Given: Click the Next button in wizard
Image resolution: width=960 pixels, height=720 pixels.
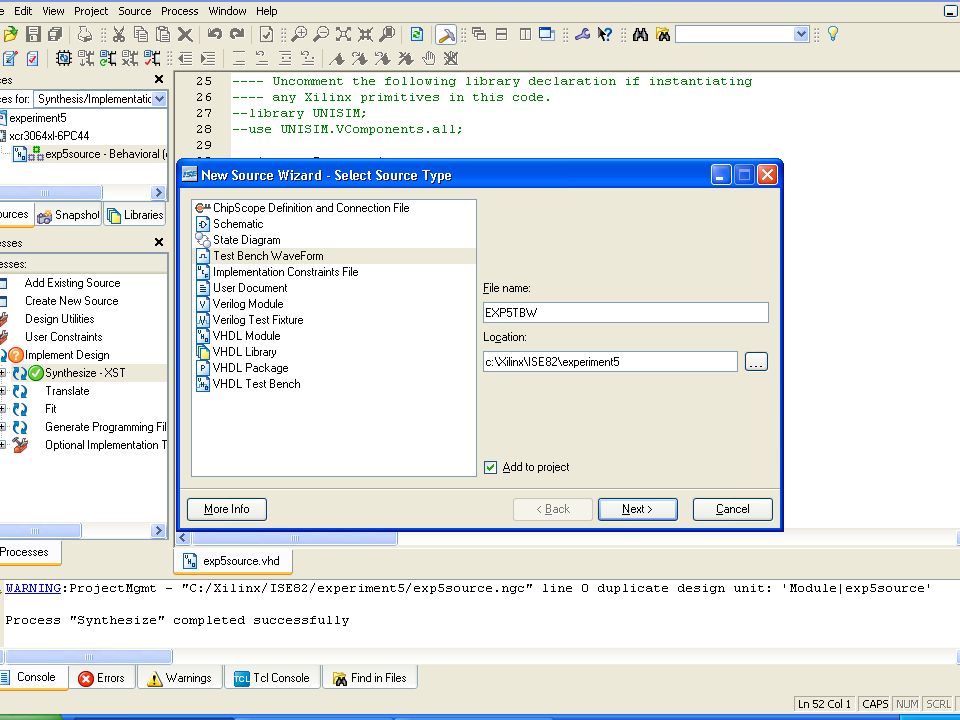Looking at the screenshot, I should 637,509.
